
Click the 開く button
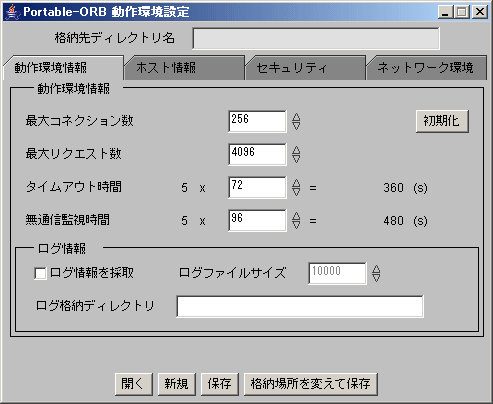(x=134, y=384)
